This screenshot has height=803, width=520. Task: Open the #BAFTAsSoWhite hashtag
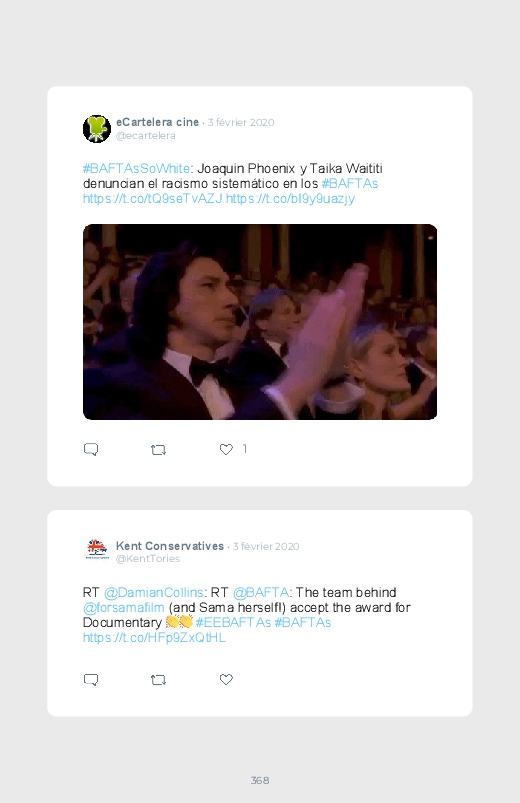coord(136,168)
